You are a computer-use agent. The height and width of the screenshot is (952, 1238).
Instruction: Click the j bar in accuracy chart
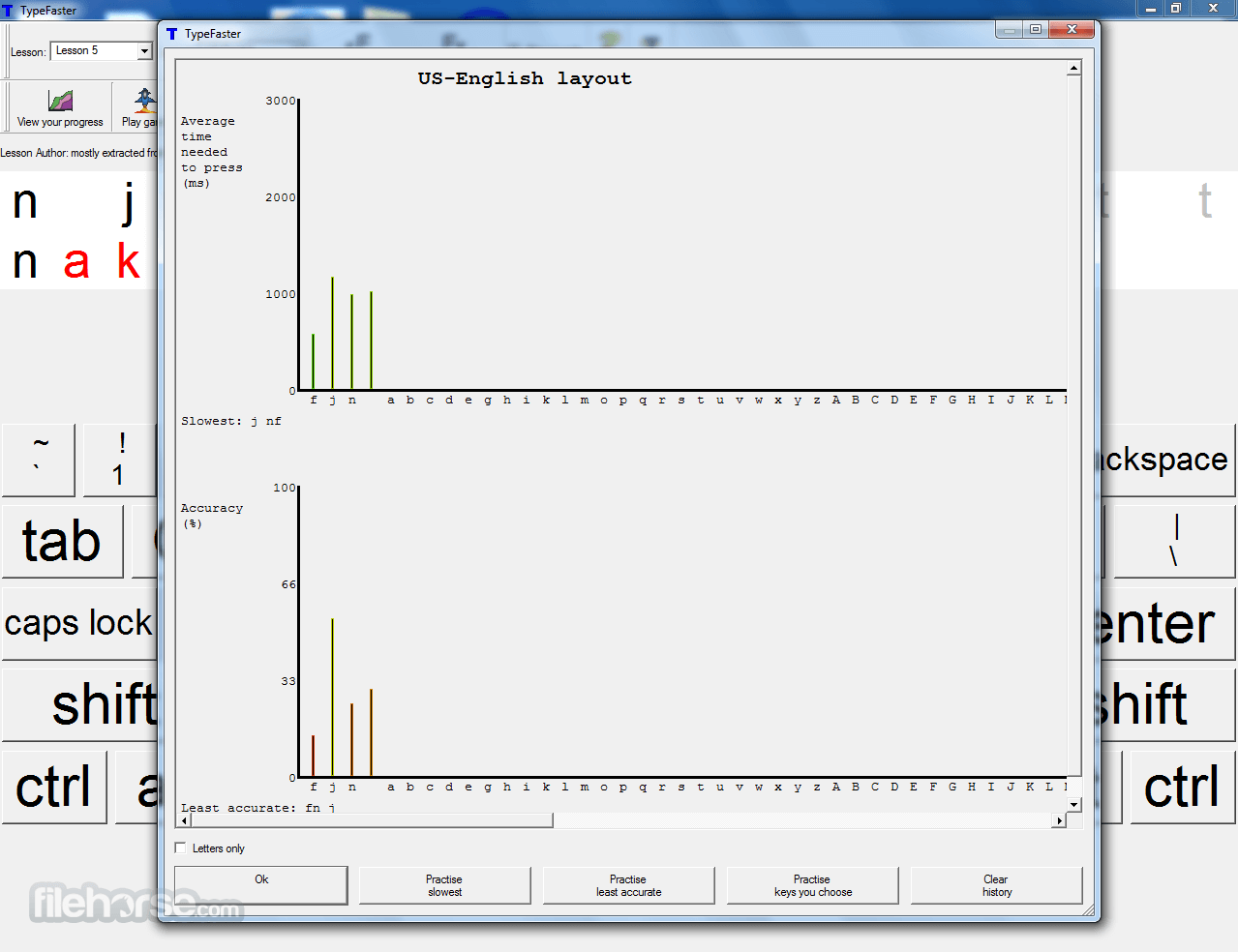(333, 698)
